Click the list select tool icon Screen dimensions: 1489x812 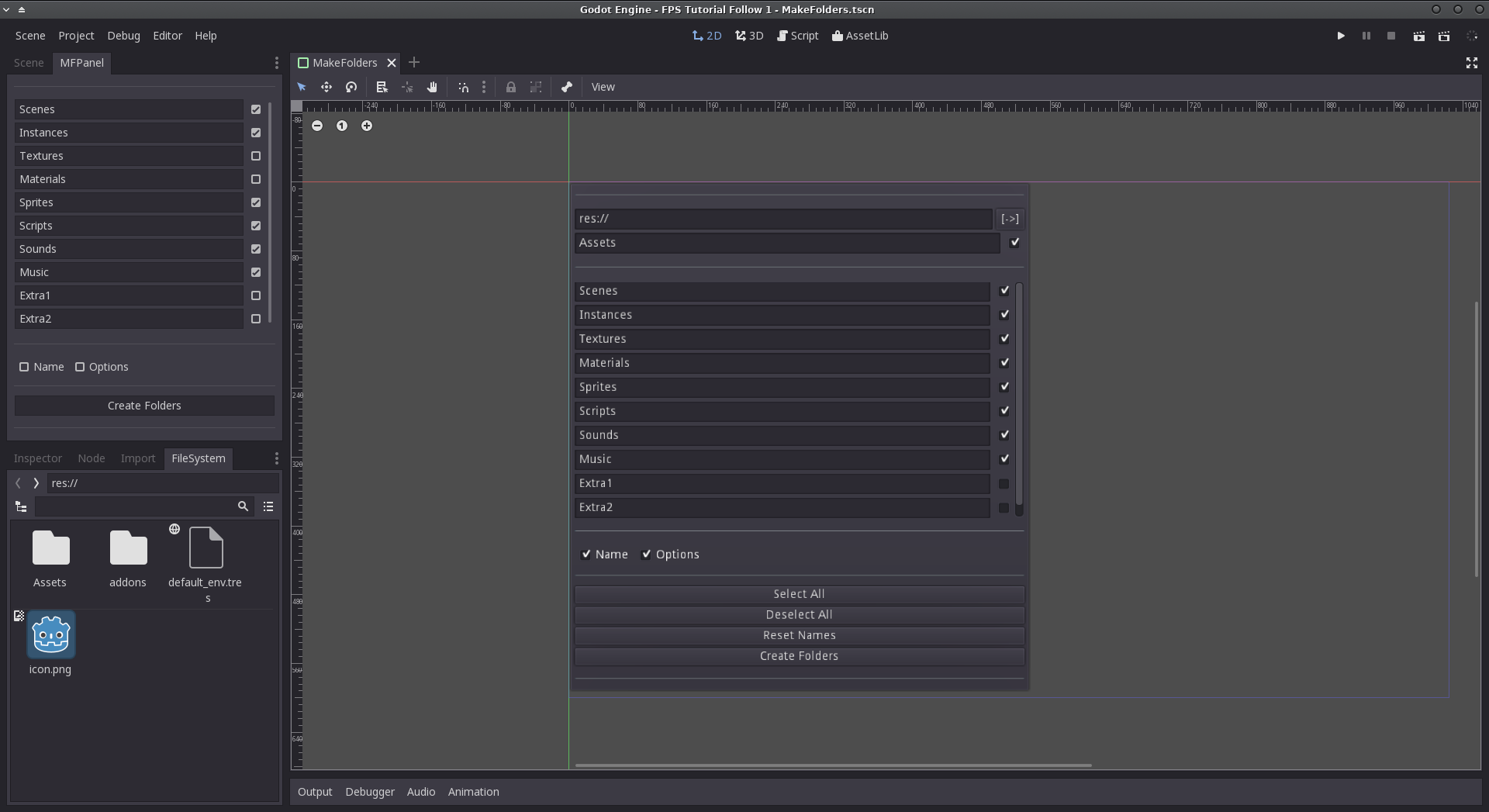click(x=382, y=87)
